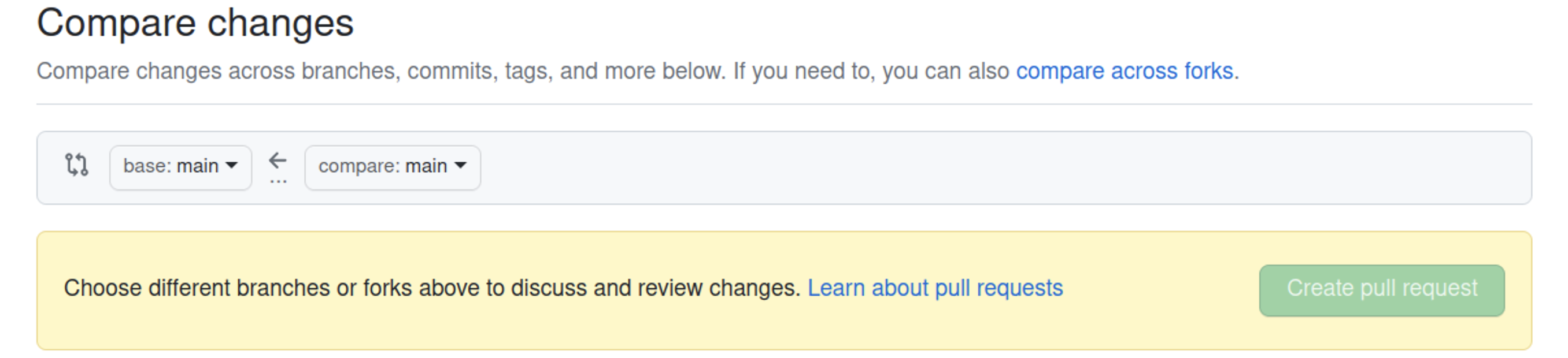Open the base branch dropdown

point(180,167)
